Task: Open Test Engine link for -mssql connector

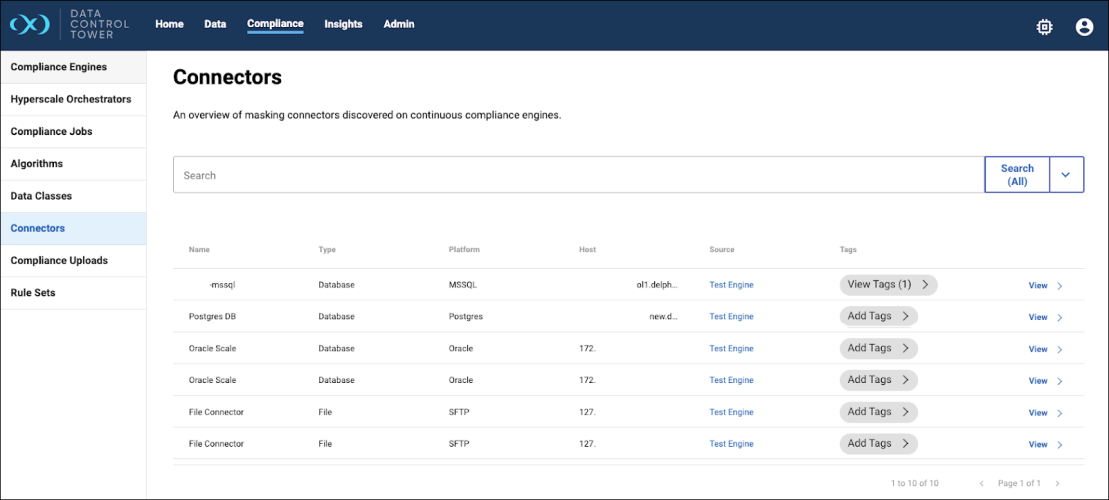Action: point(731,285)
